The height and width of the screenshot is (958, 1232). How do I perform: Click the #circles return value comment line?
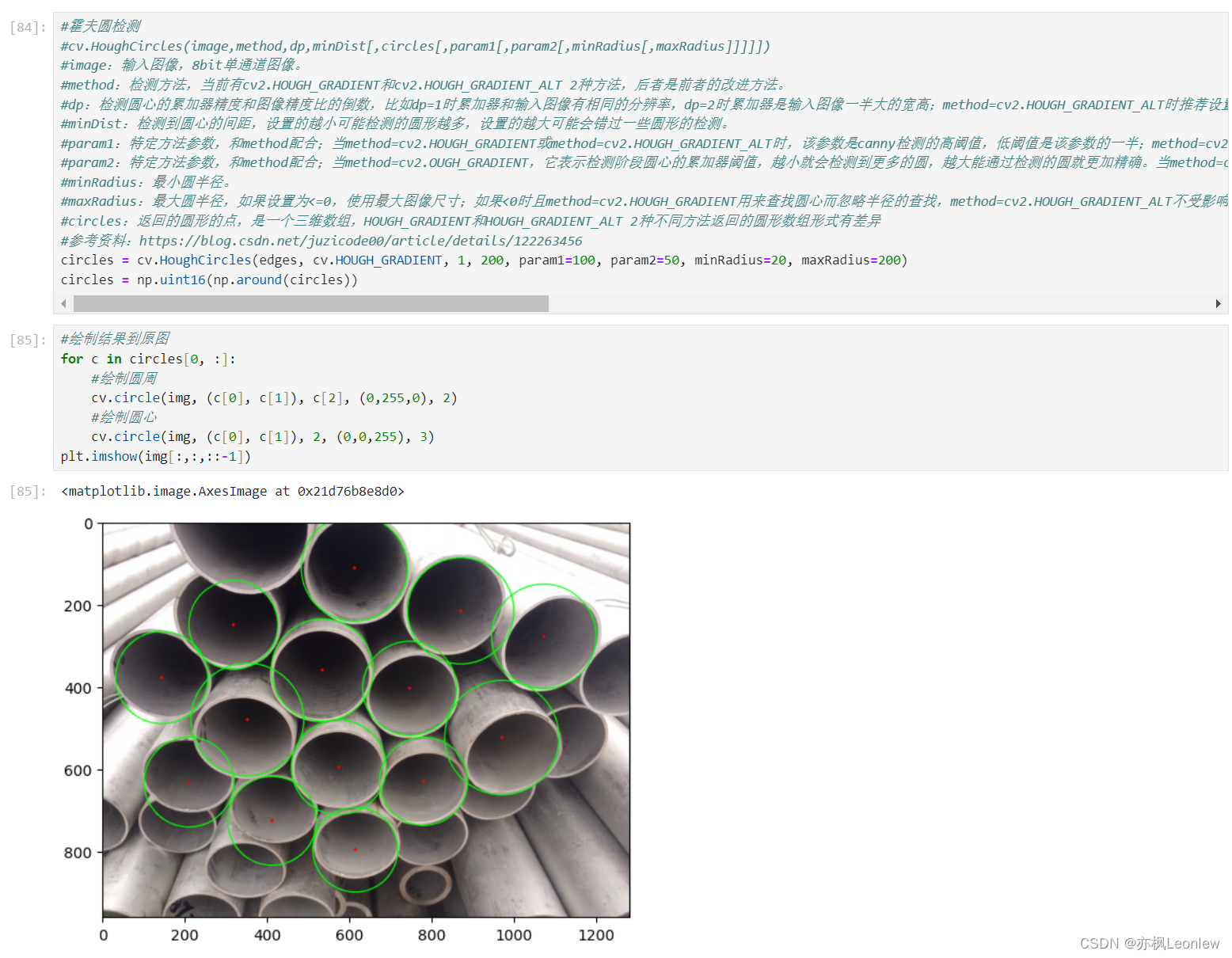point(471,221)
